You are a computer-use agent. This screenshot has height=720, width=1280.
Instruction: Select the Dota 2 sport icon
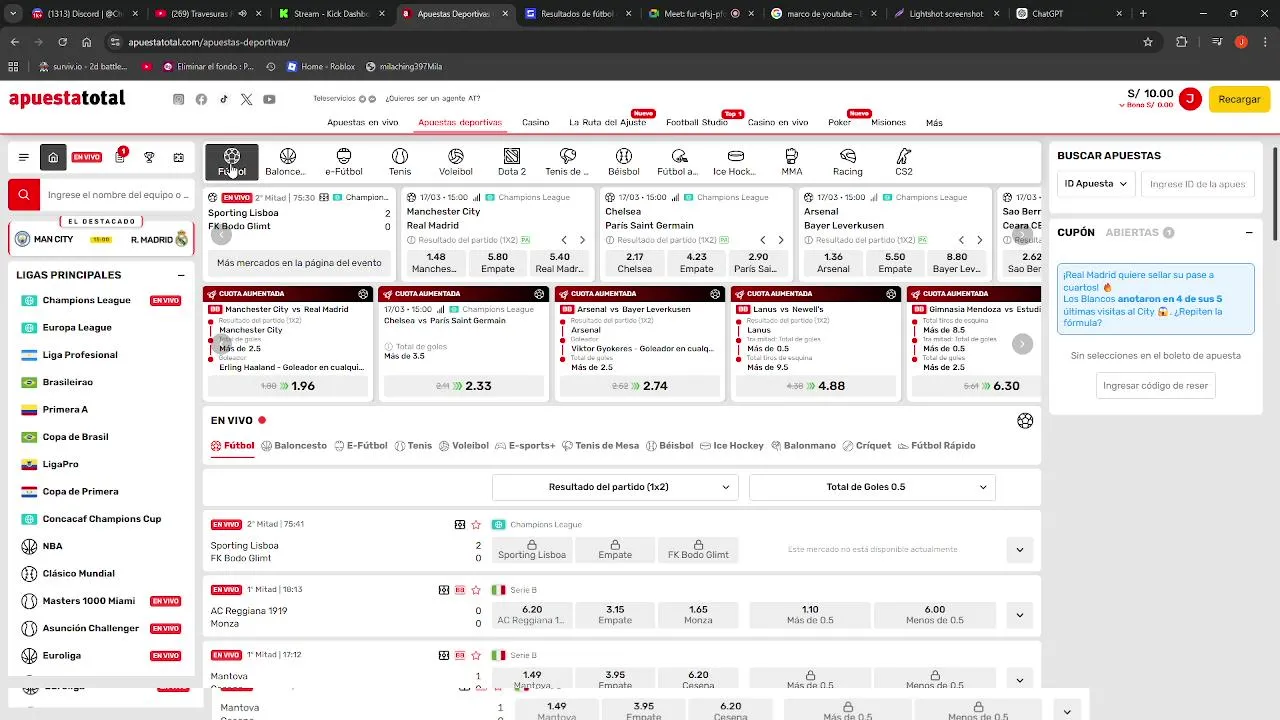(x=512, y=162)
